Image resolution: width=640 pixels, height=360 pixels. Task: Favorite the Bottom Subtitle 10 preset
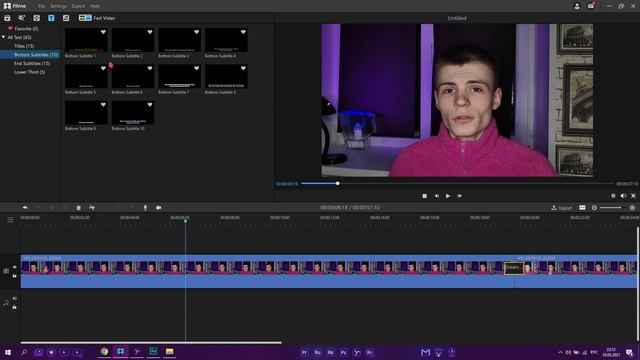(150, 104)
